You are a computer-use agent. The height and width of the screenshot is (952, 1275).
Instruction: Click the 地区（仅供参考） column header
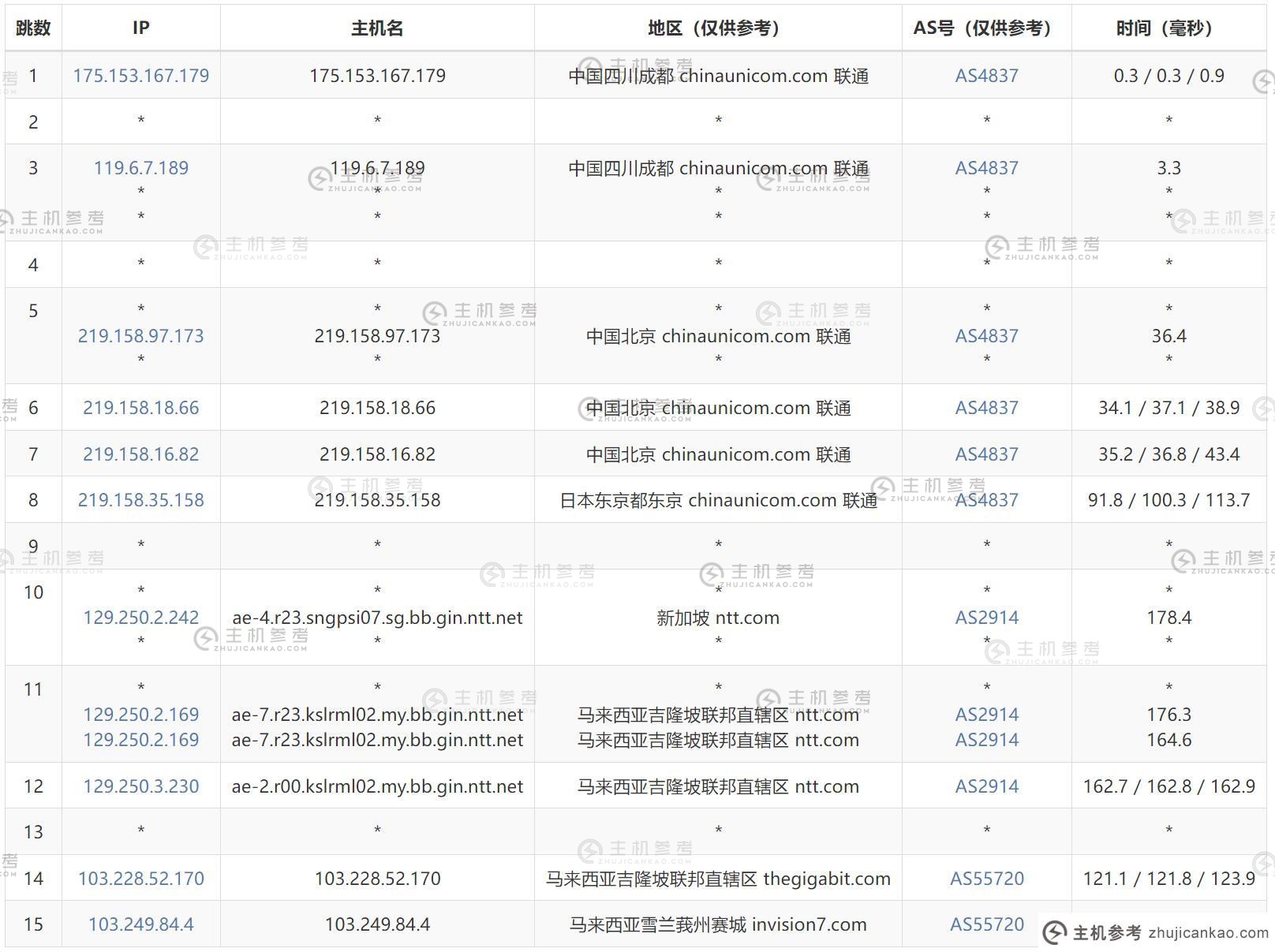coord(718,28)
